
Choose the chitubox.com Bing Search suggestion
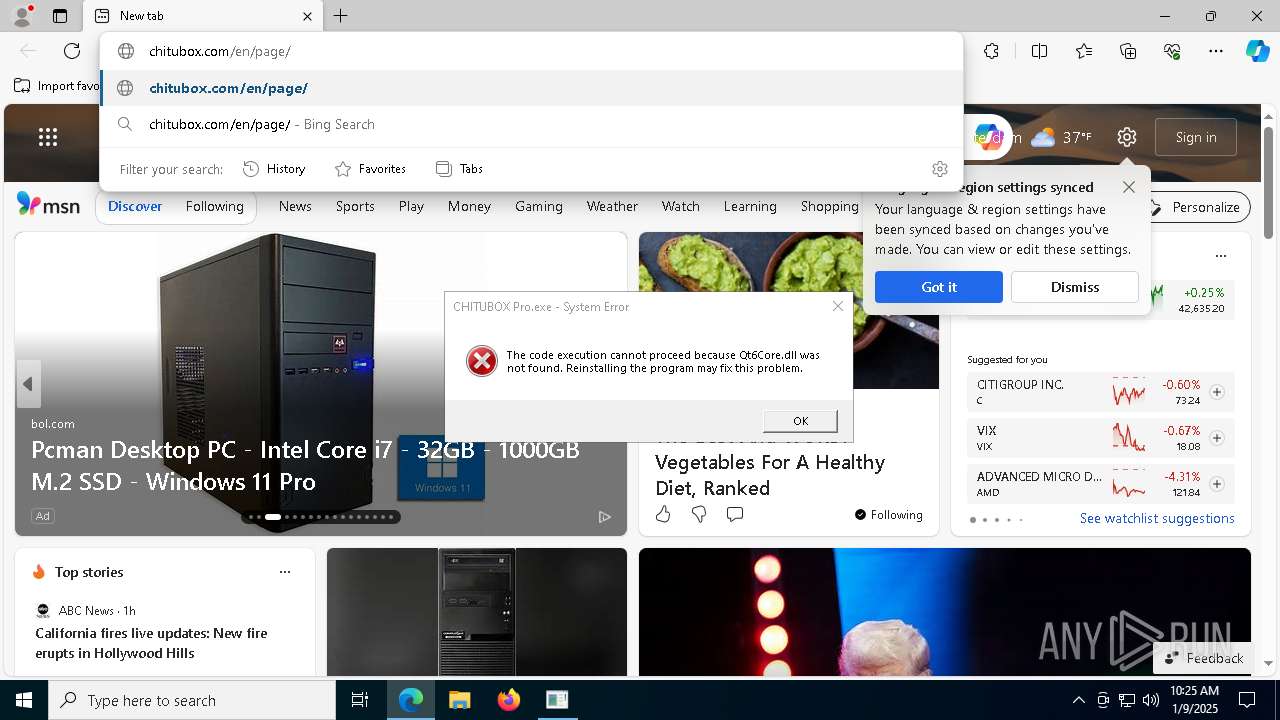532,124
